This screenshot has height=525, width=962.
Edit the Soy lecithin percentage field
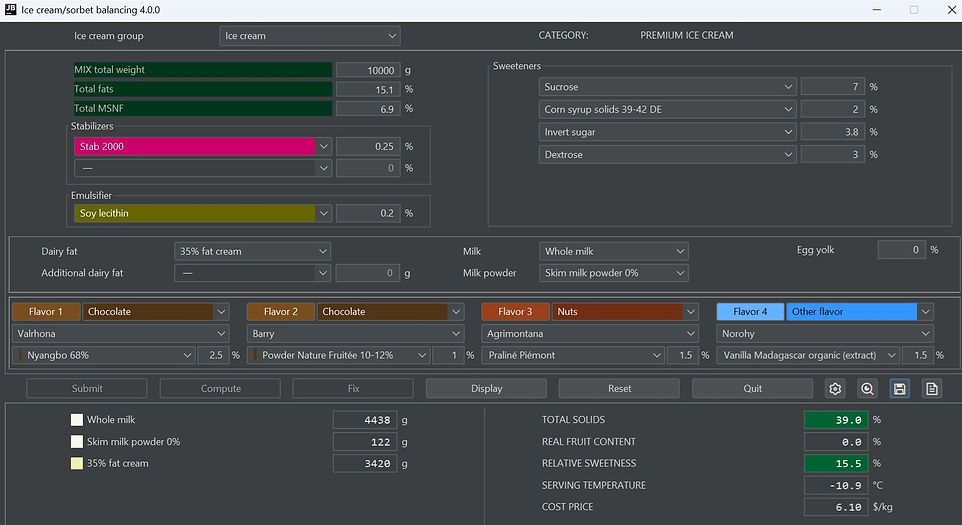point(368,213)
